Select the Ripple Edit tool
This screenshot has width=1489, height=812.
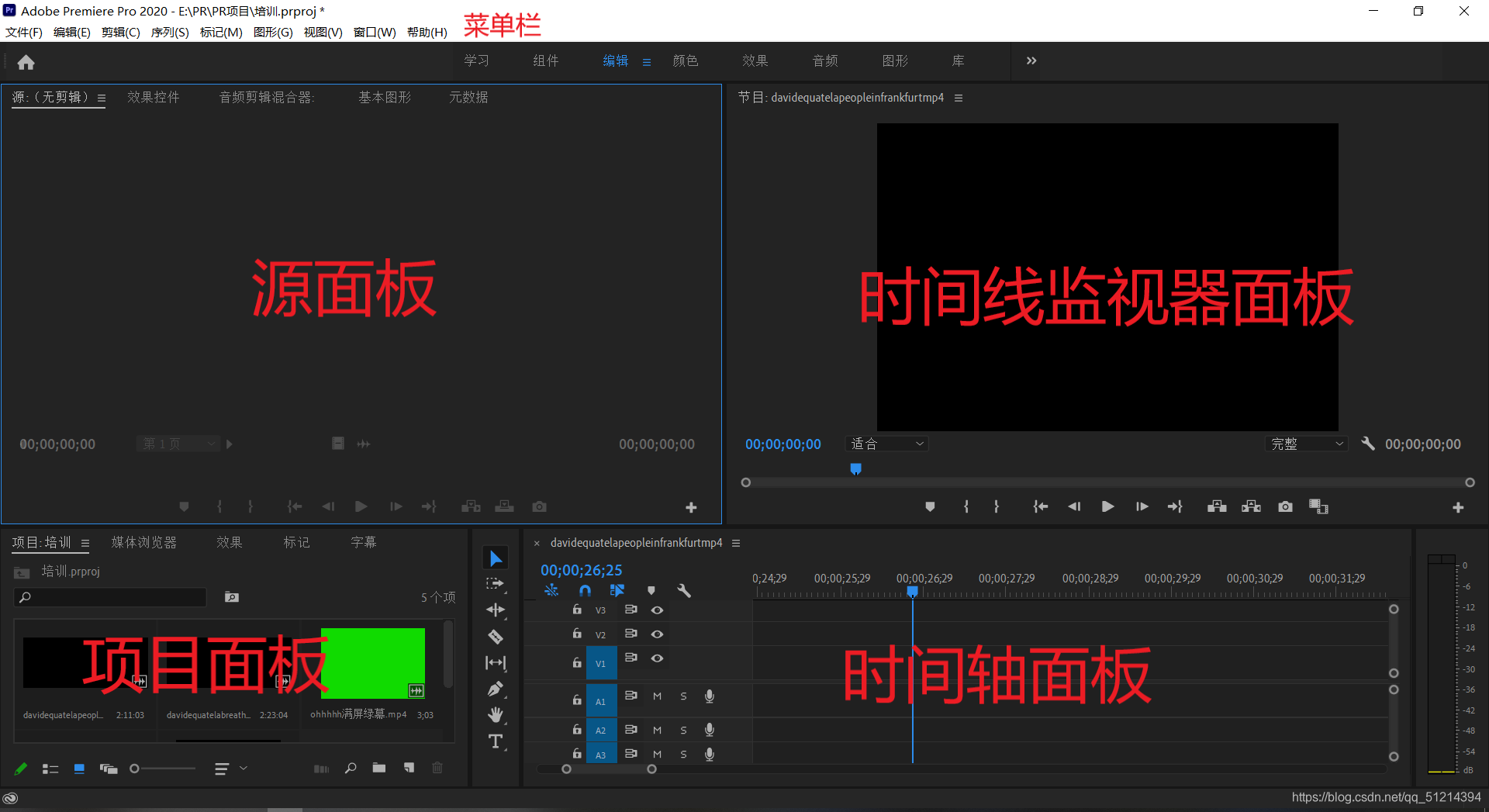[496, 610]
